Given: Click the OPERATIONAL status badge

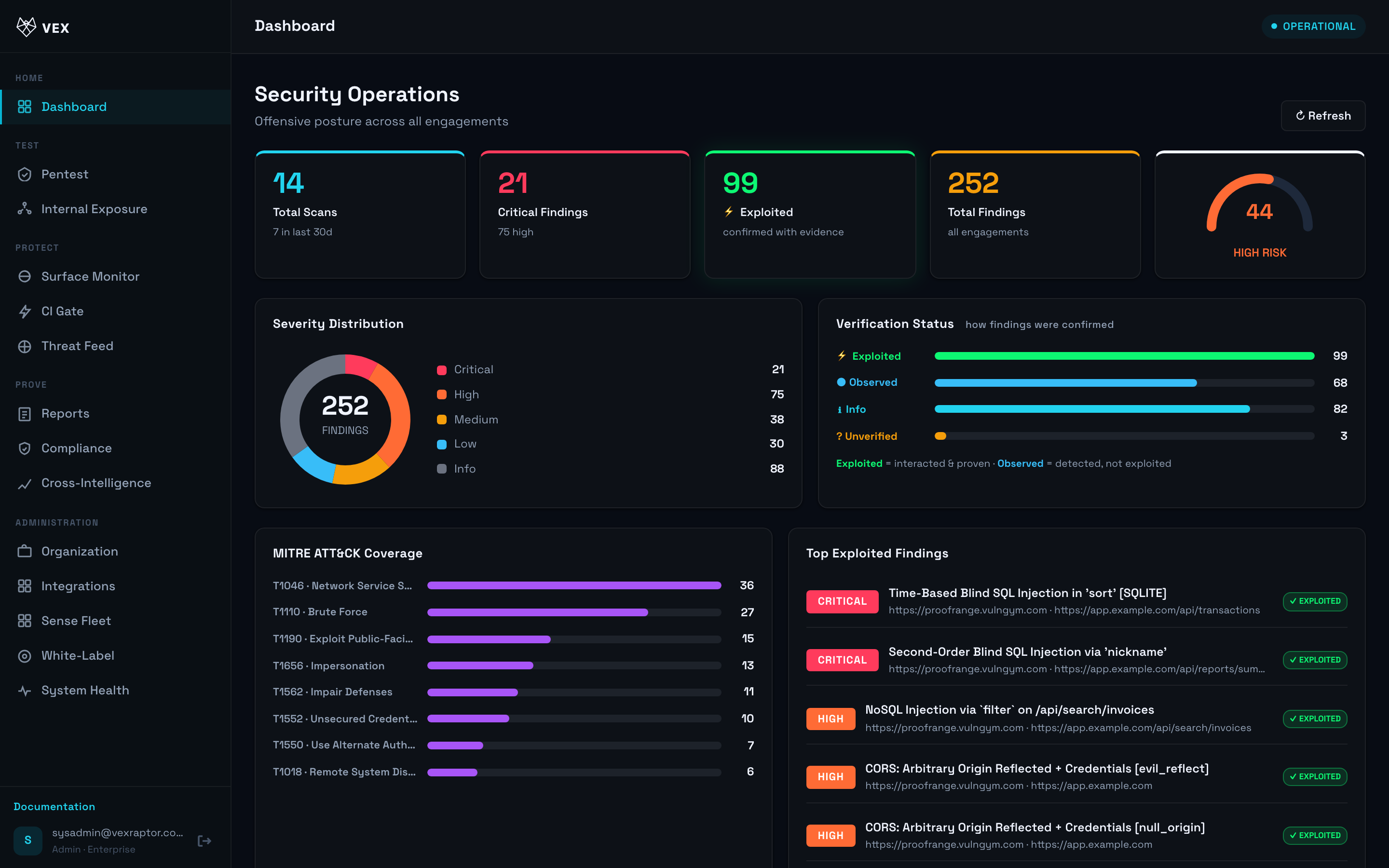Looking at the screenshot, I should click(x=1313, y=27).
